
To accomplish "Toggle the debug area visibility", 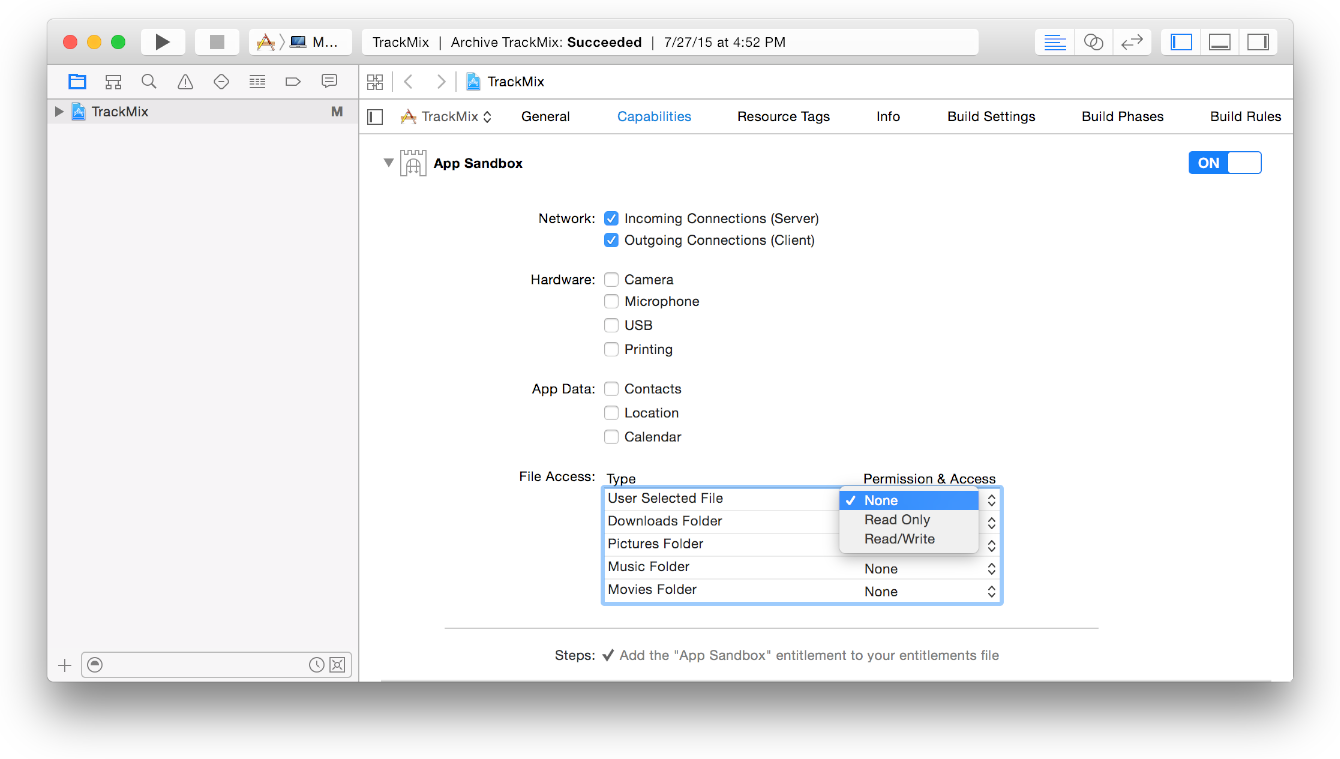I will click(1219, 41).
